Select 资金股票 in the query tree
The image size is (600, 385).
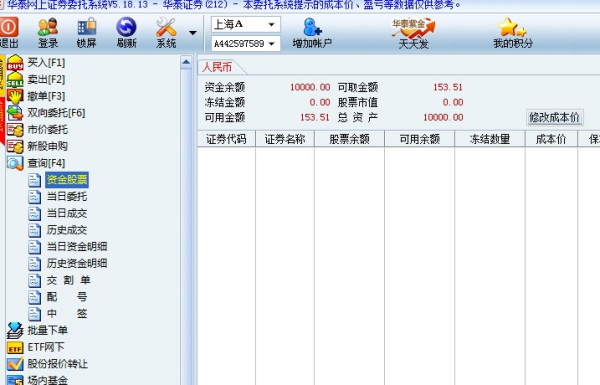pyautogui.click(x=67, y=180)
